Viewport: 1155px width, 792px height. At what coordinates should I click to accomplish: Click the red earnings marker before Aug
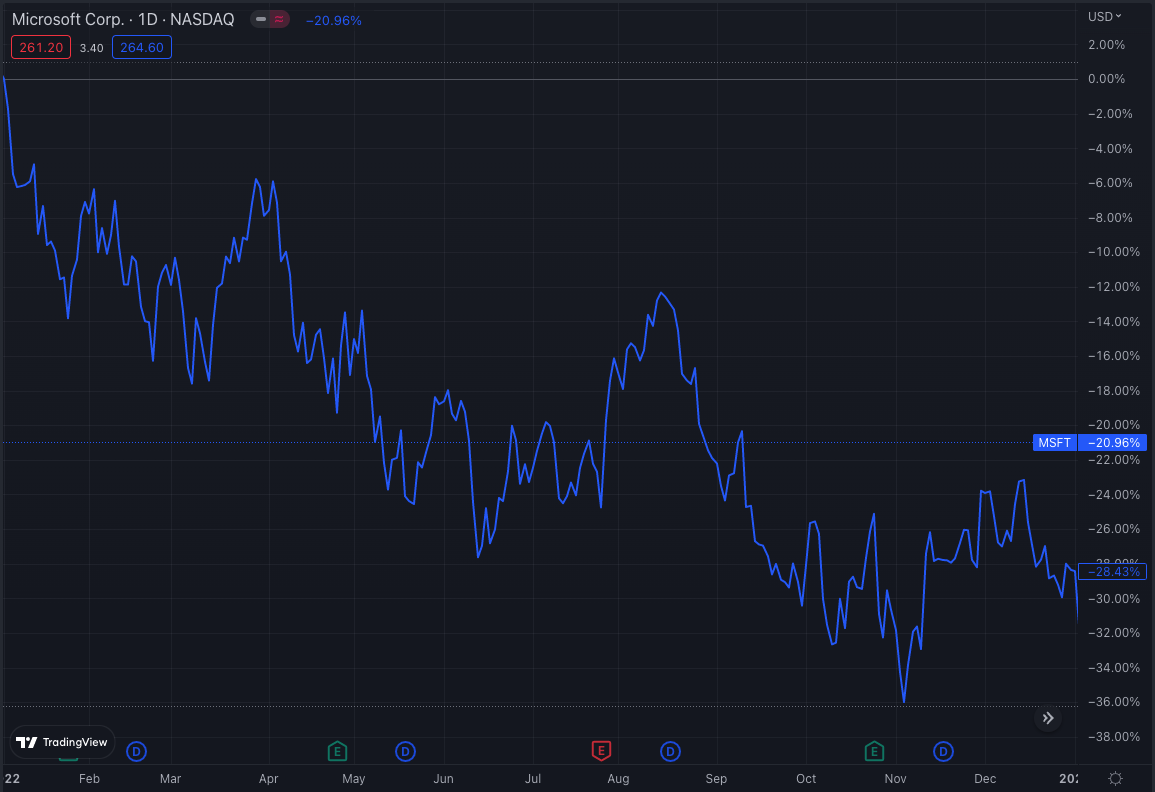601,750
